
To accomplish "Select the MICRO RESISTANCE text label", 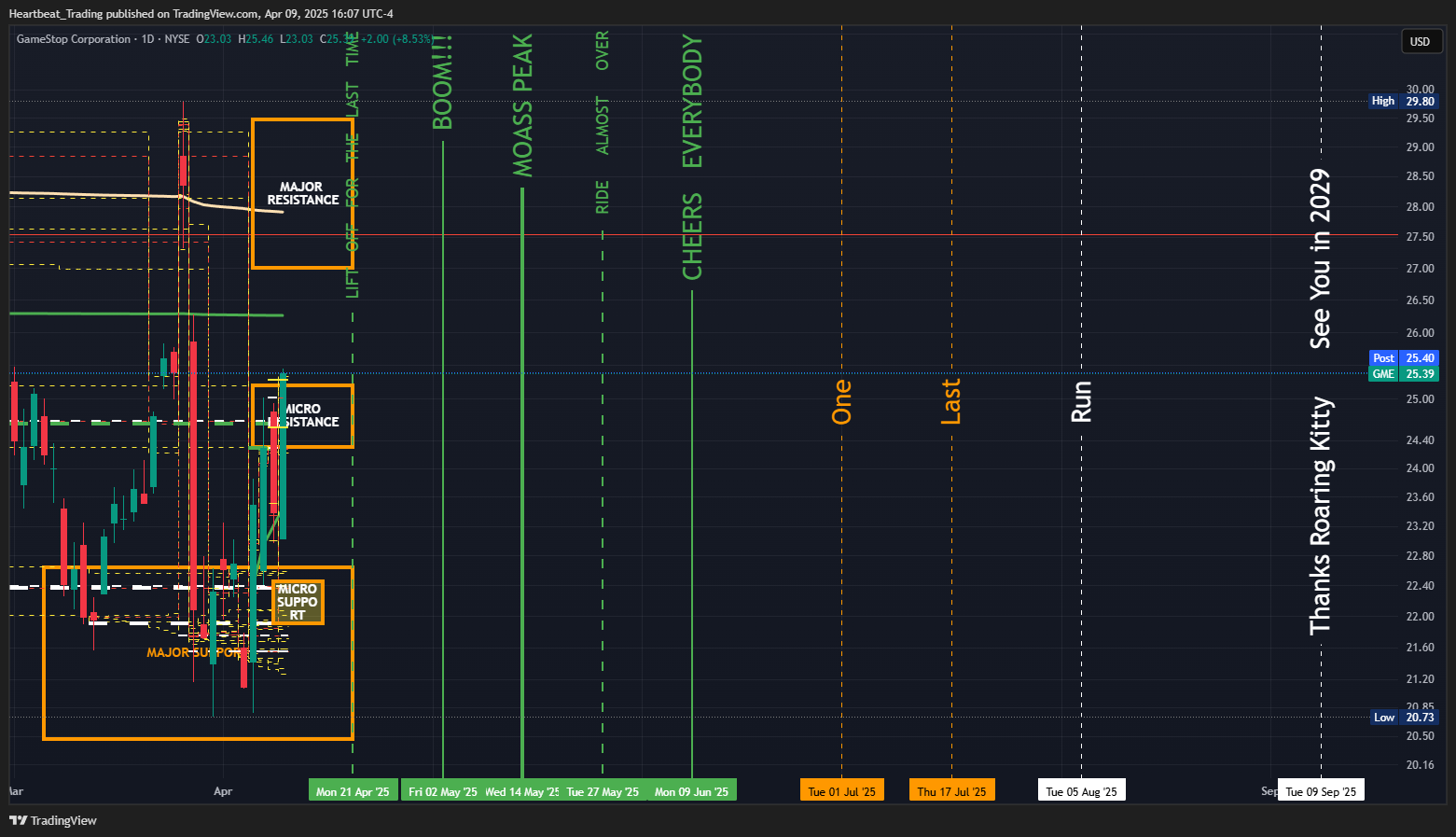I will [x=304, y=415].
